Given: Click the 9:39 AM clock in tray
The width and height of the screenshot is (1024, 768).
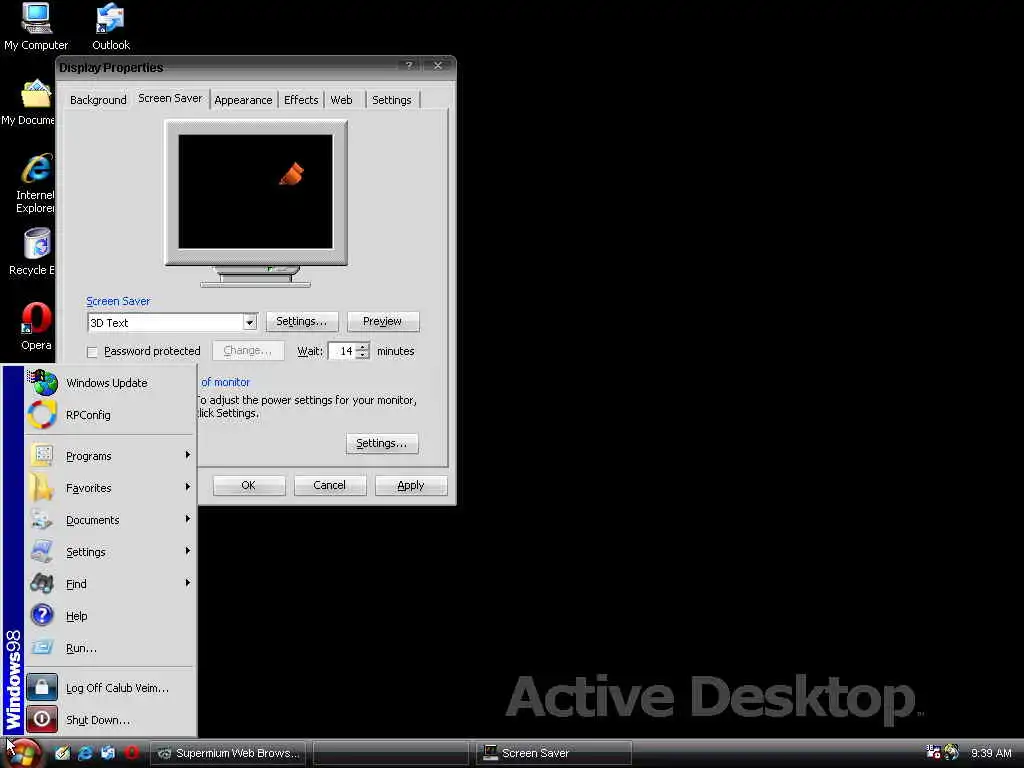Looking at the screenshot, I should coord(991,753).
